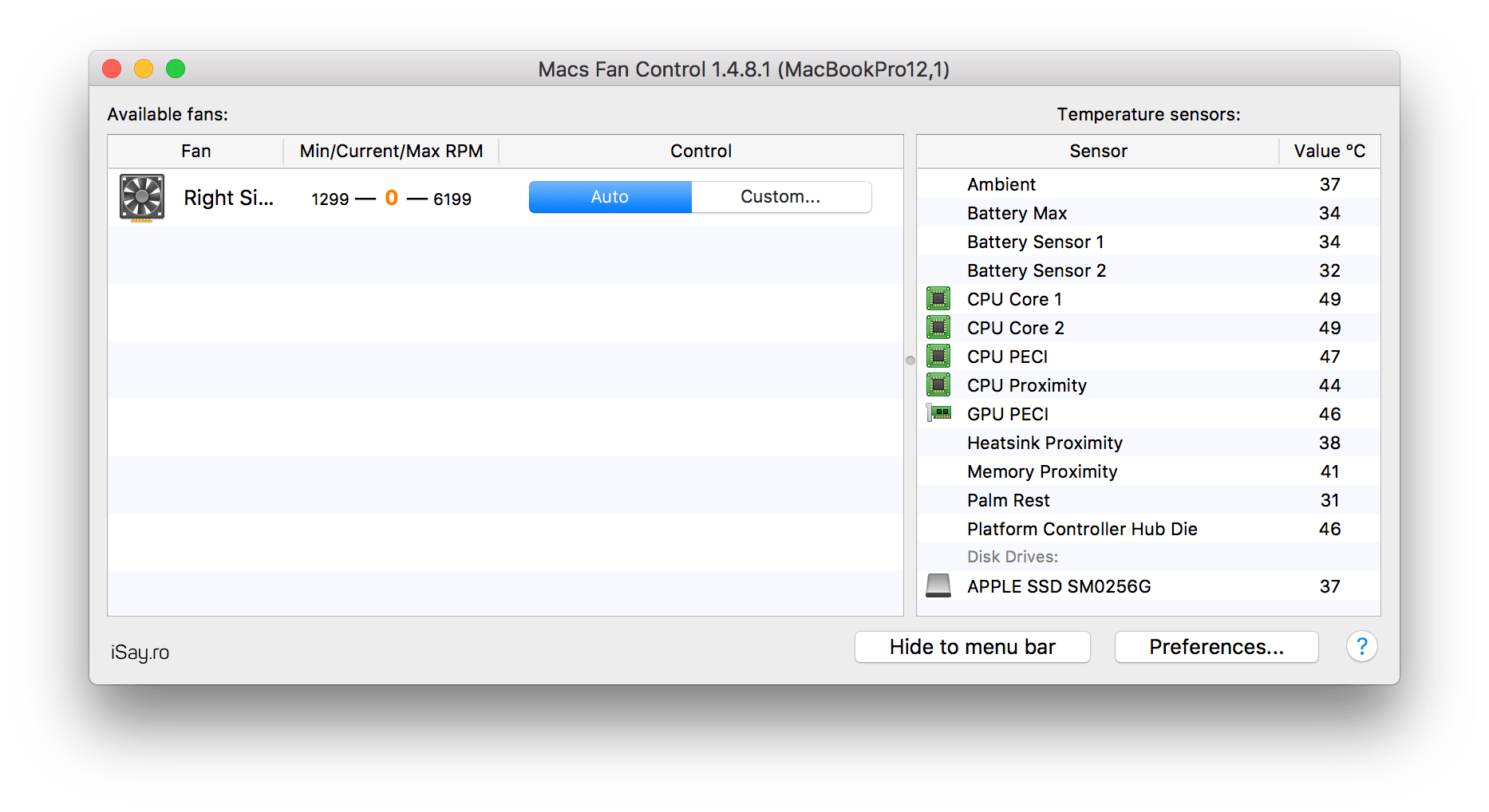Click the minimum RPM value 1299
The width and height of the screenshot is (1489, 812).
point(330,199)
